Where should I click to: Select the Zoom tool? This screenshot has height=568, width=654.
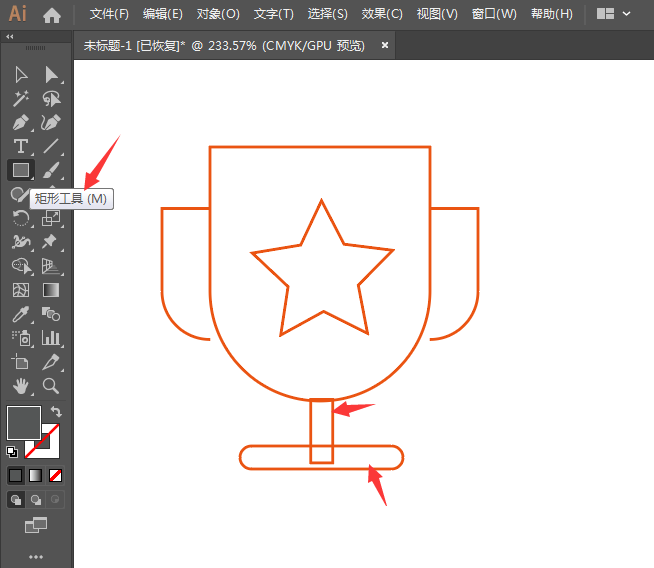(51, 386)
